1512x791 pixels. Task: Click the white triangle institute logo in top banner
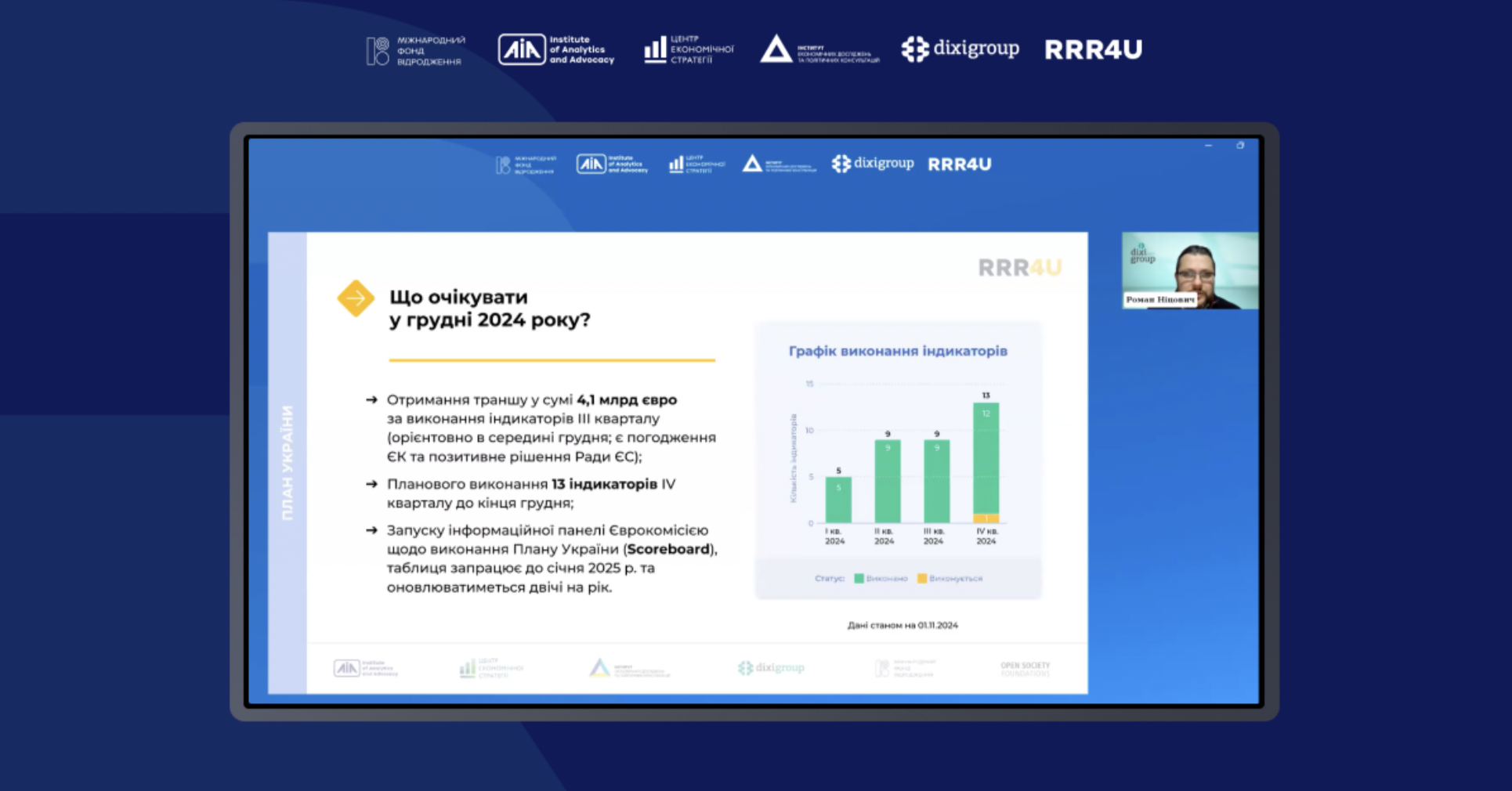(x=819, y=49)
